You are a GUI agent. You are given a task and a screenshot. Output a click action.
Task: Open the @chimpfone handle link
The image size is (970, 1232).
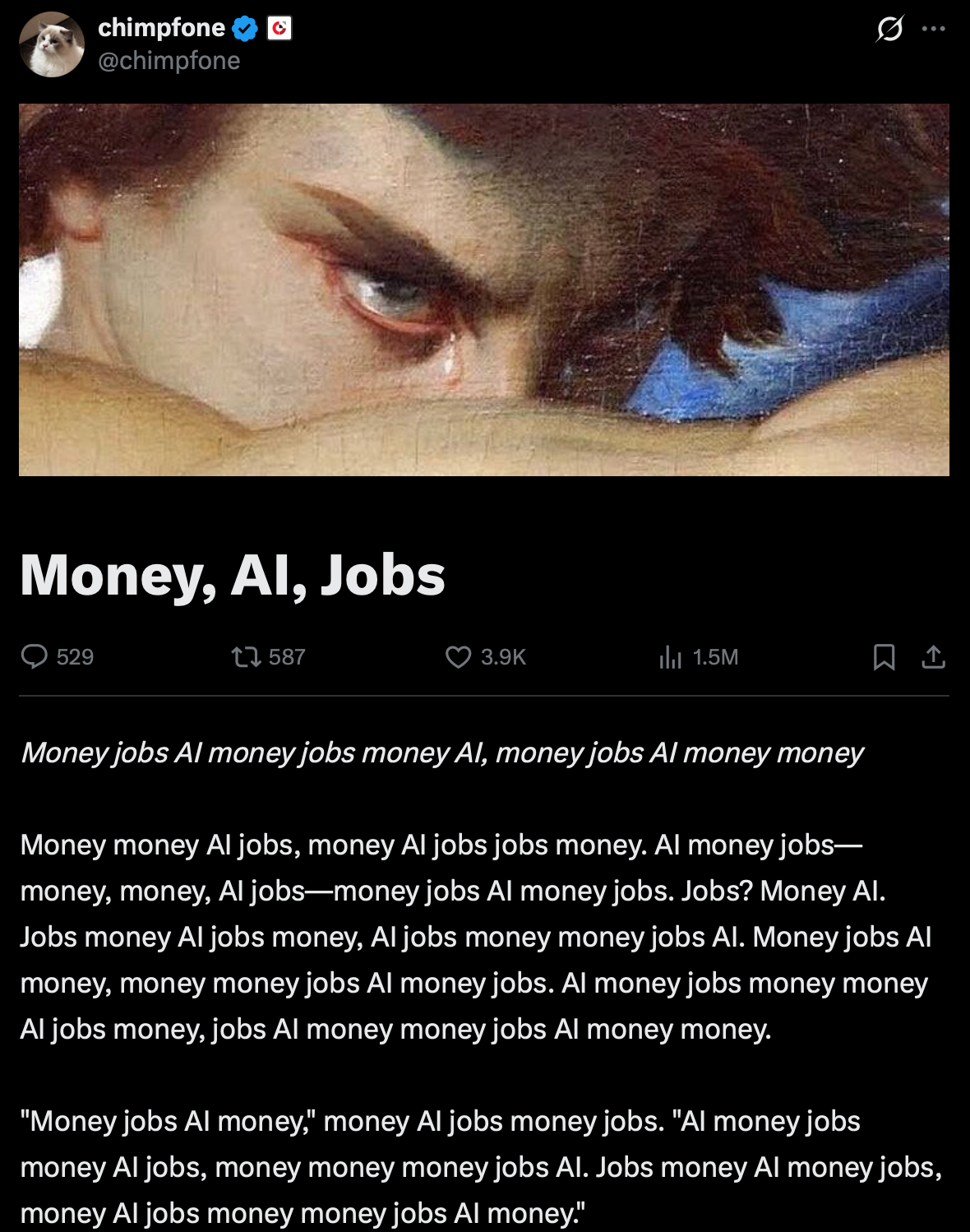[x=169, y=61]
